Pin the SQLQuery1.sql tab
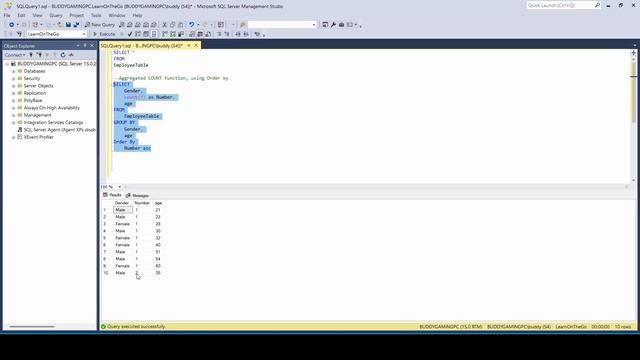640x360 pixels. pyautogui.click(x=189, y=46)
